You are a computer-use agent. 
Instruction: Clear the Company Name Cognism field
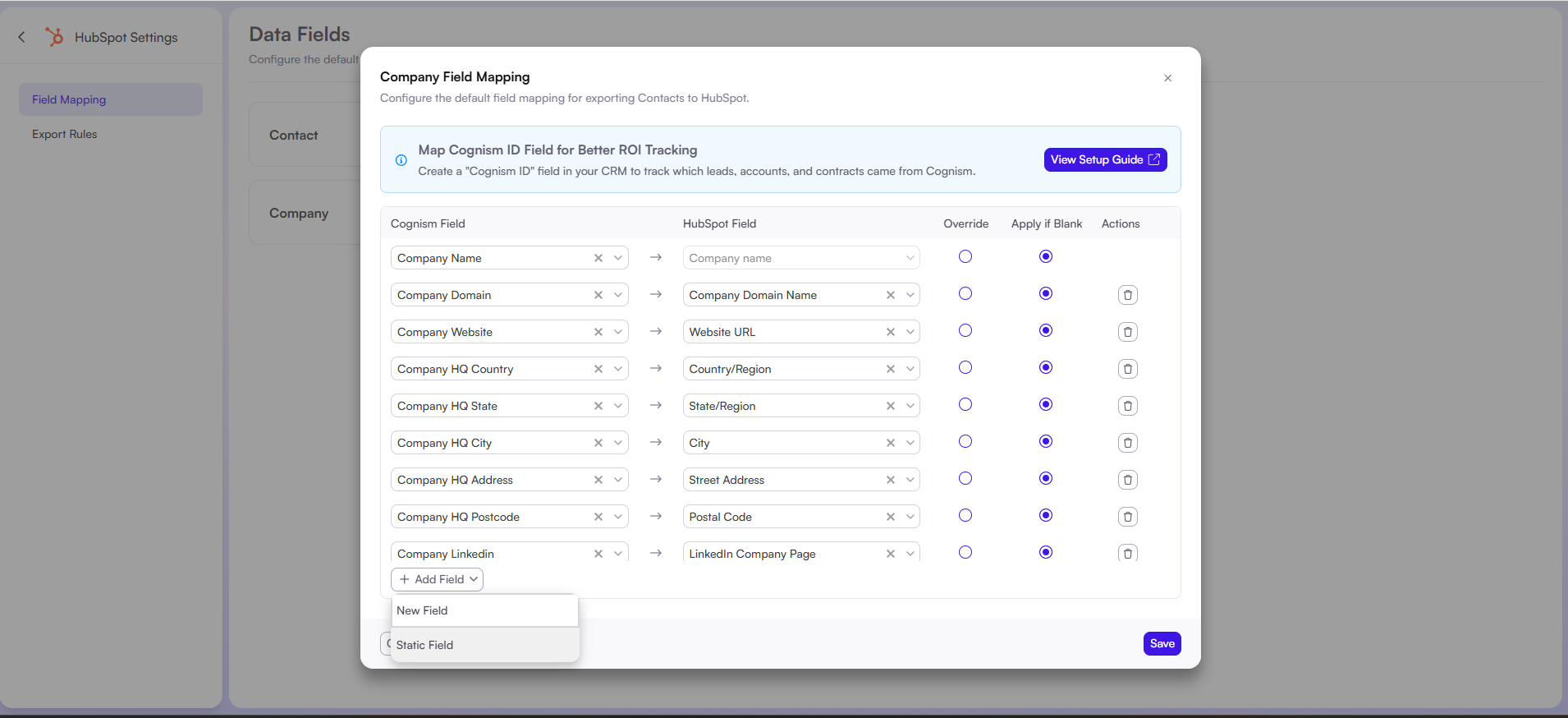[x=598, y=258]
